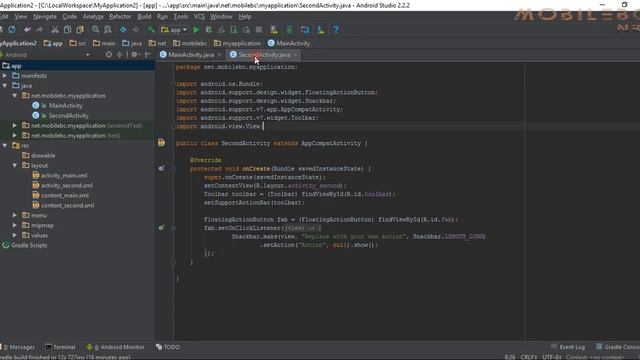
Task: Open the Messages tool window button
Action: [x=18, y=347]
